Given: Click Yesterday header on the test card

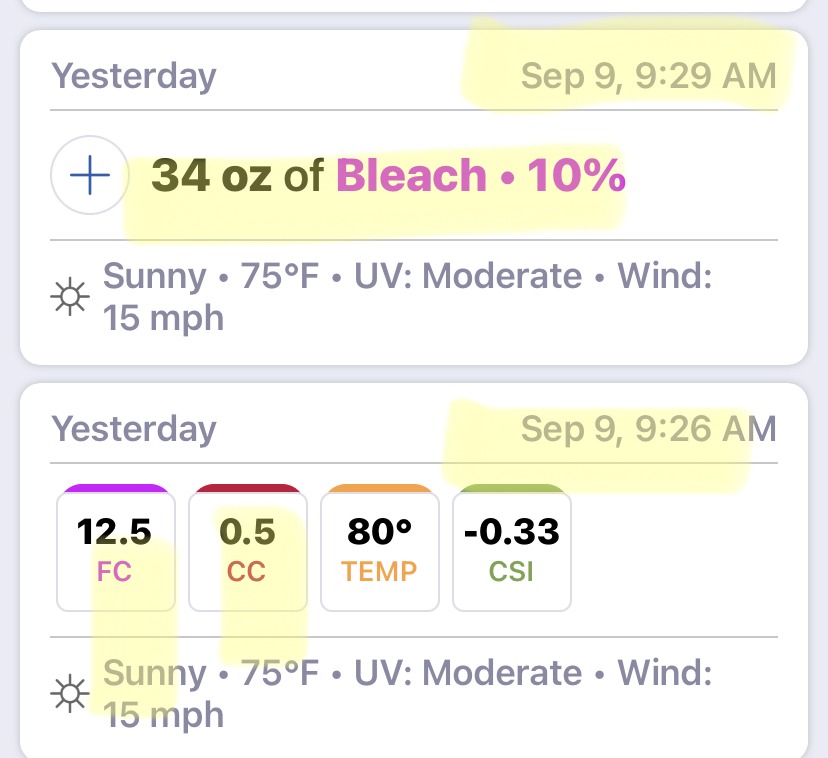Looking at the screenshot, I should point(134,429).
